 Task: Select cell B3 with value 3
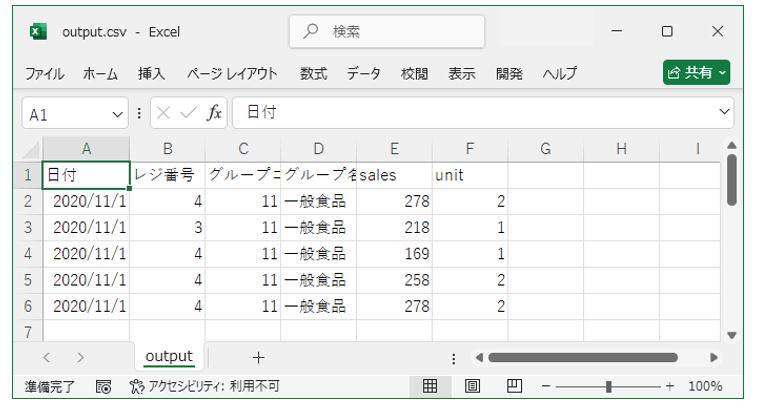coord(167,228)
